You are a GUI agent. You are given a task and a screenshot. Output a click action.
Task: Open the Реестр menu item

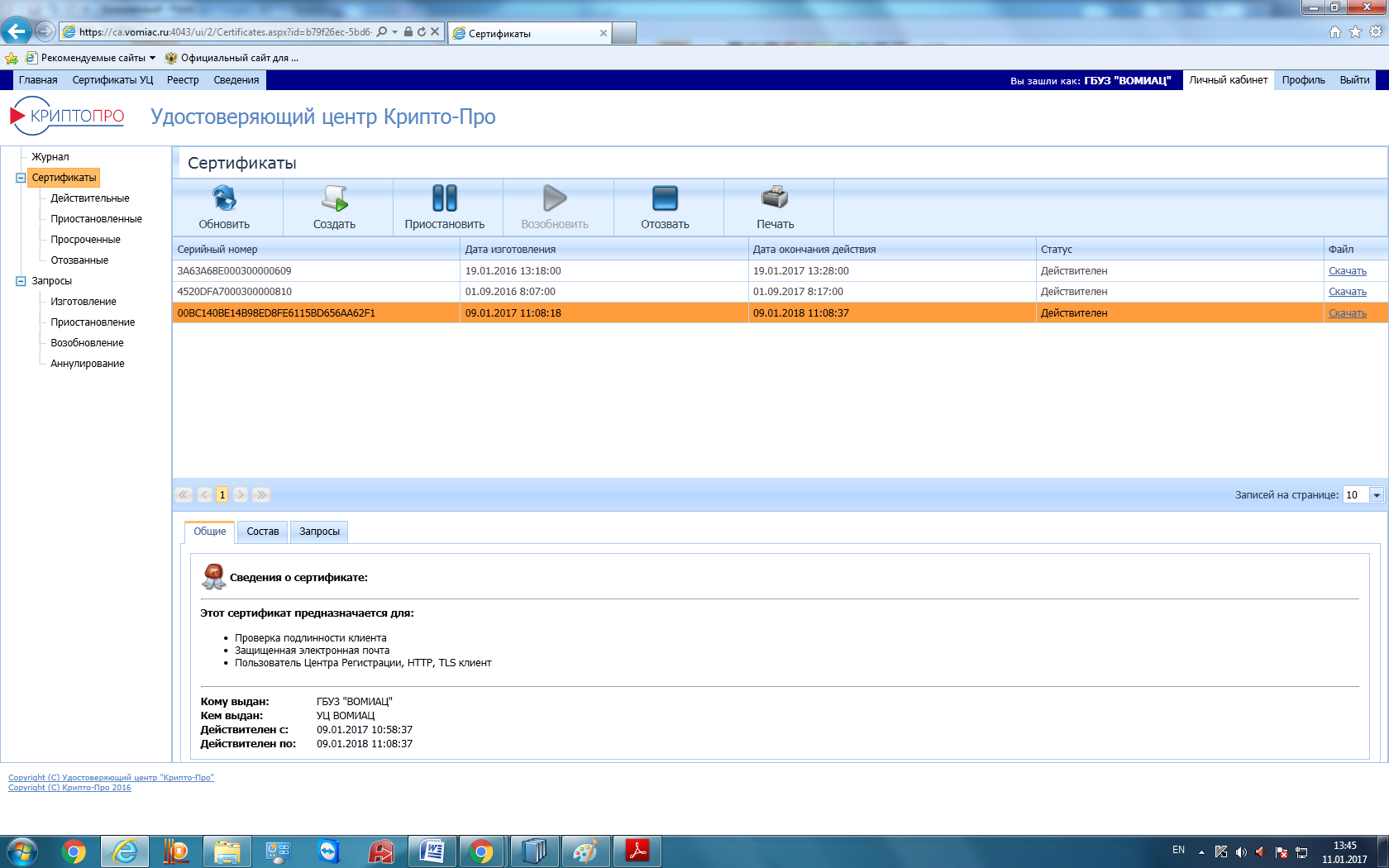(x=183, y=80)
